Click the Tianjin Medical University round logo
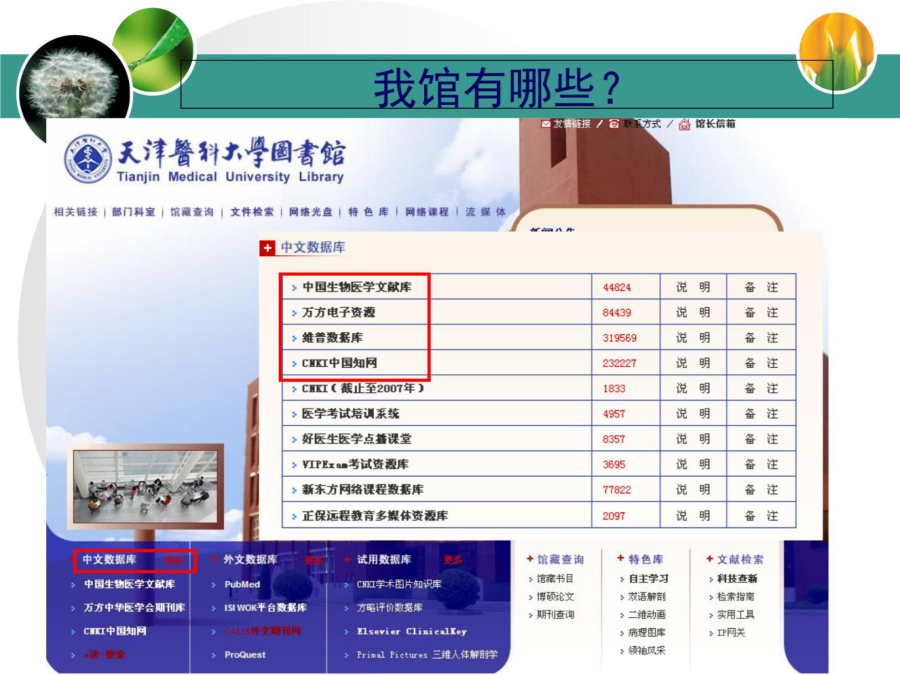 [87, 159]
